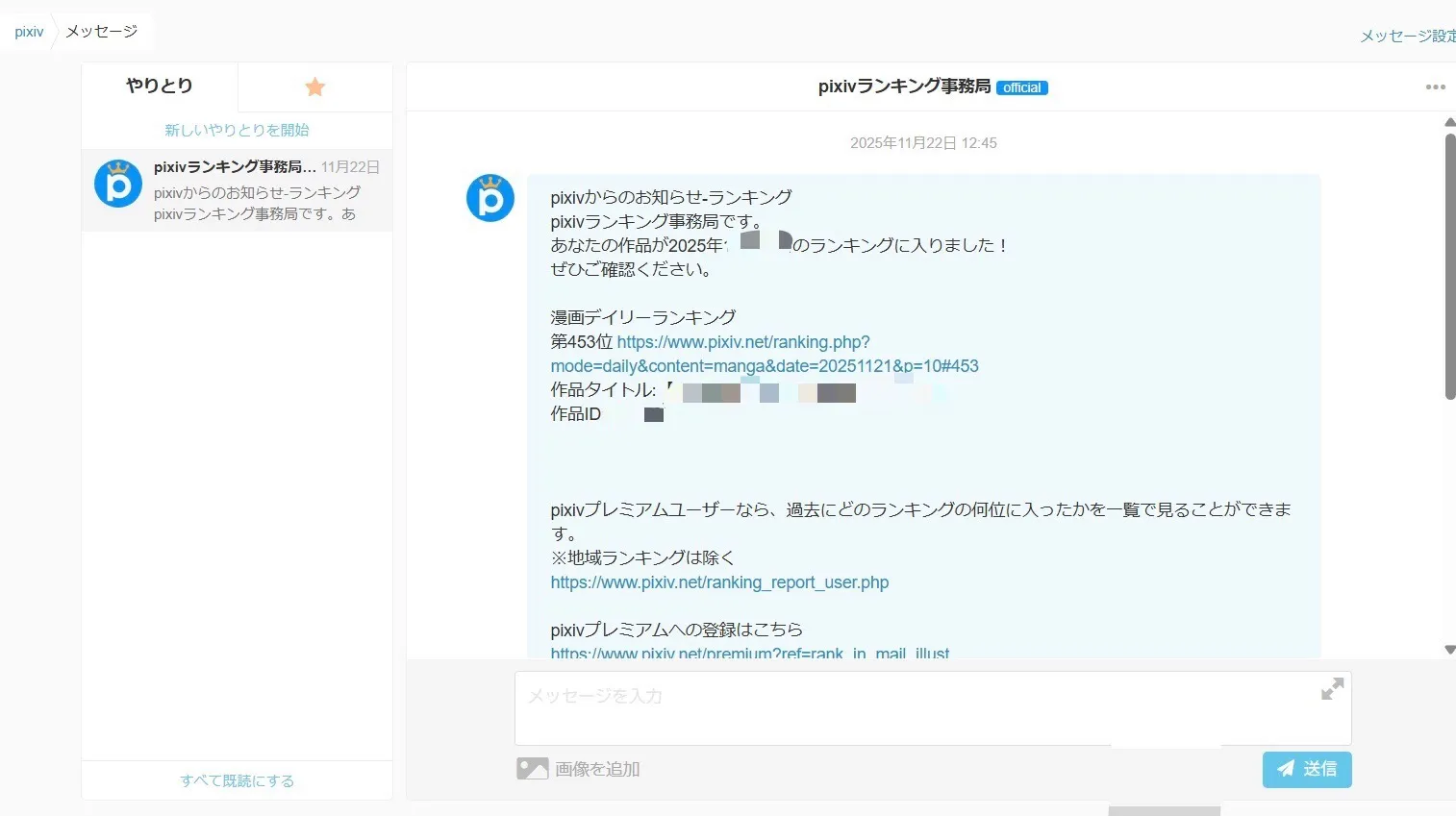The width and height of the screenshot is (1456, 816).
Task: Open the pixiv breadcrumb link
Action: pyautogui.click(x=29, y=32)
